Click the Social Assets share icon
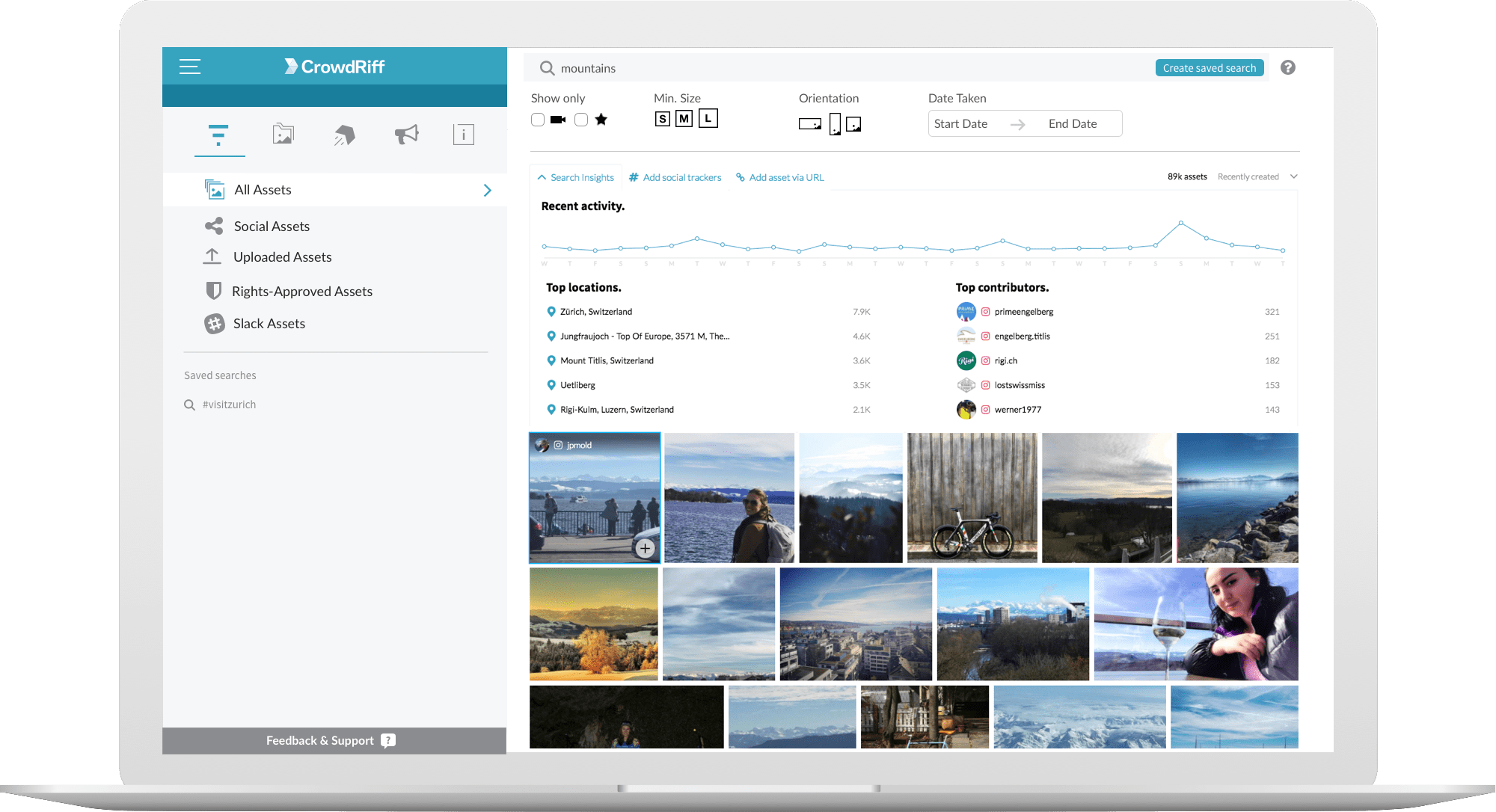The height and width of the screenshot is (812, 1496). 214,226
